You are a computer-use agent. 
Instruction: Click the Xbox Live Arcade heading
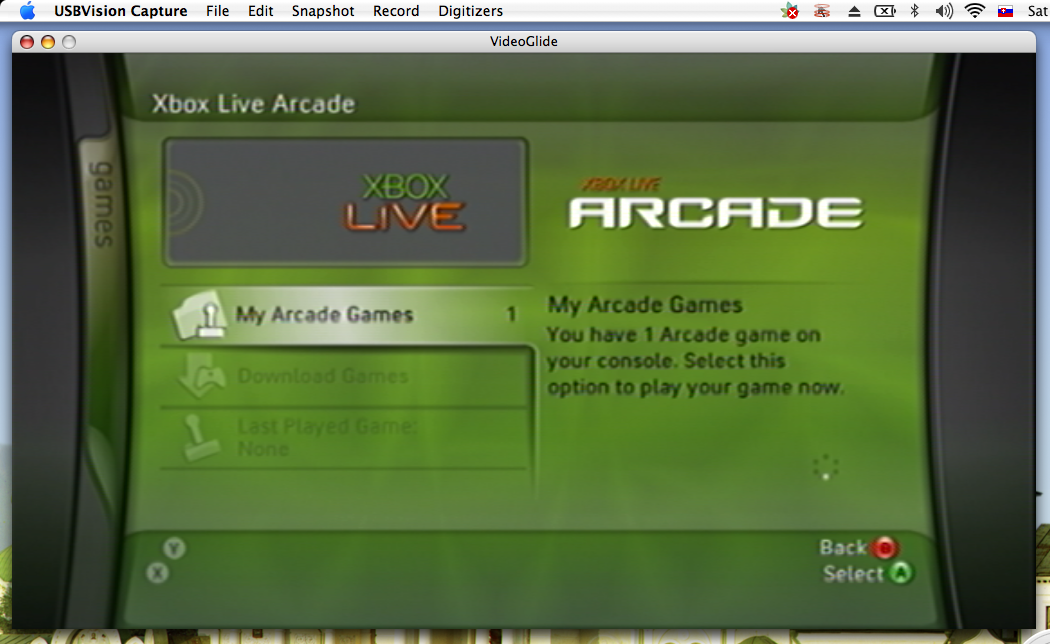253,104
